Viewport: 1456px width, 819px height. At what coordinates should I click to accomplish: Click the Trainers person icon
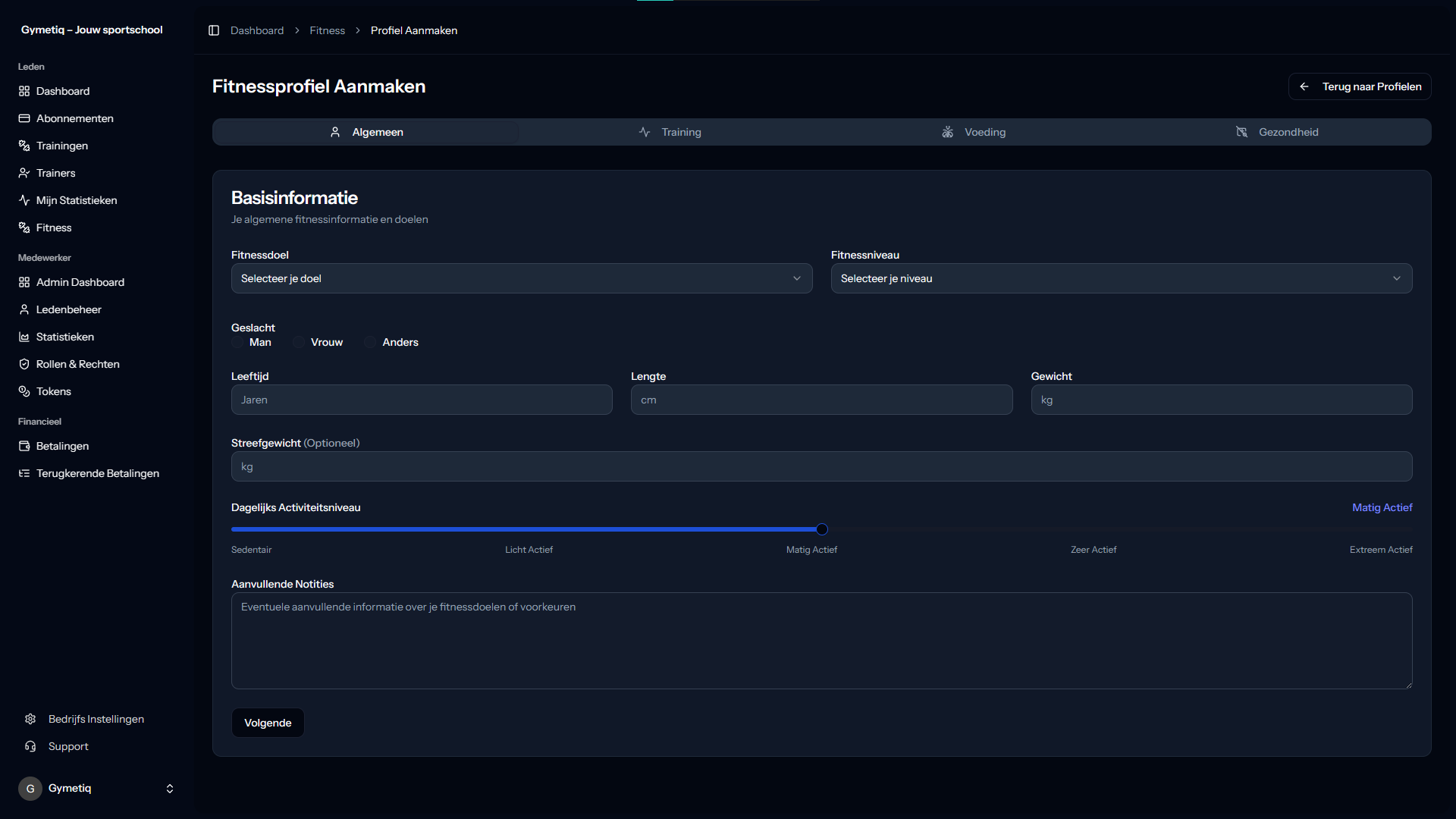[x=24, y=173]
